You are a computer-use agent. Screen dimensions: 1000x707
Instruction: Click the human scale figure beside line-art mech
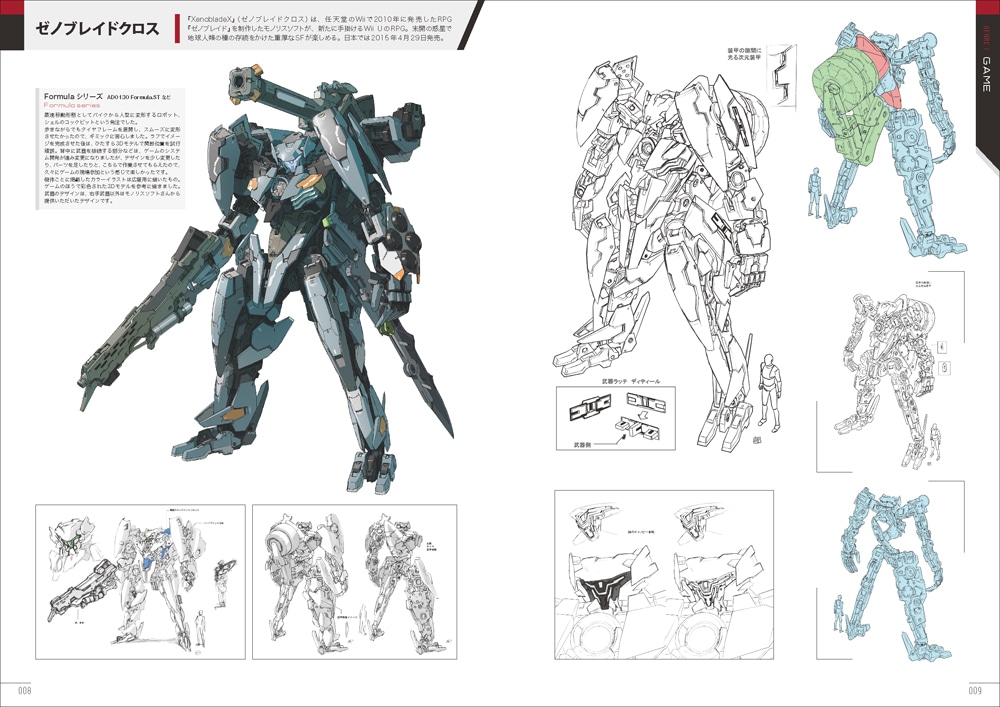[x=767, y=390]
